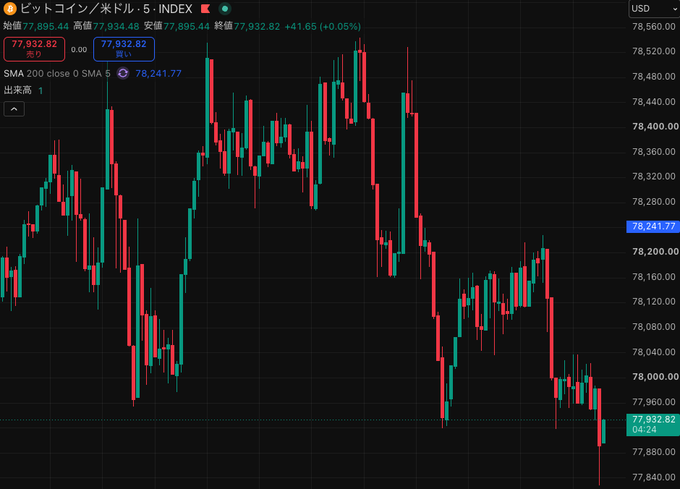This screenshot has height=489, width=680.
Task: Click the purple SMA refresh icon
Action: click(123, 73)
